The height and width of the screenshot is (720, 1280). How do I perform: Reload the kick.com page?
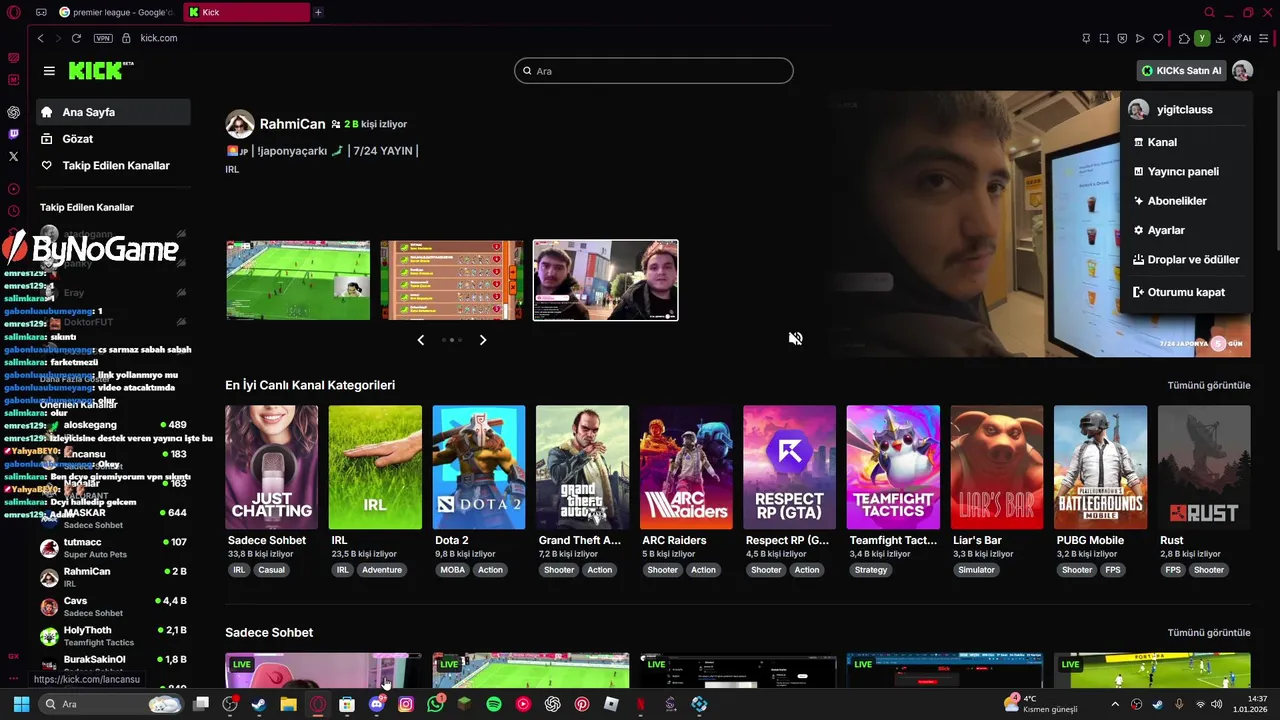[x=76, y=38]
